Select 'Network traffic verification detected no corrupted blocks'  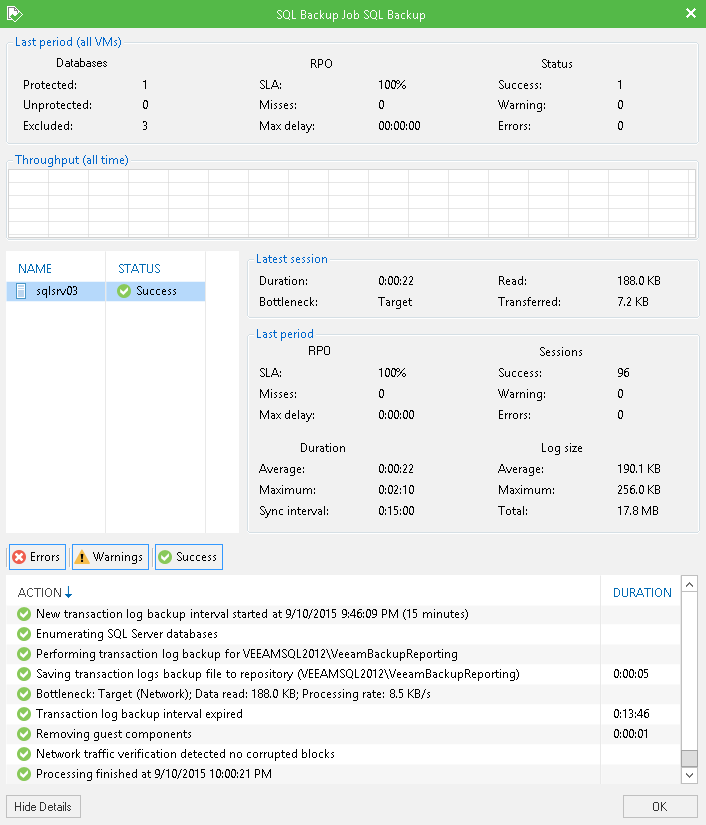[343, 754]
